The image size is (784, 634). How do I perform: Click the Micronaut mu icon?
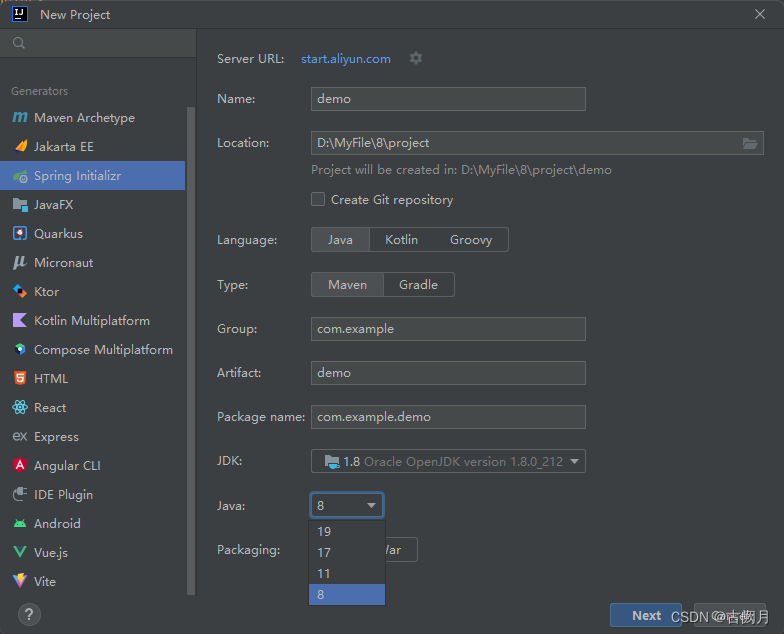pos(20,262)
